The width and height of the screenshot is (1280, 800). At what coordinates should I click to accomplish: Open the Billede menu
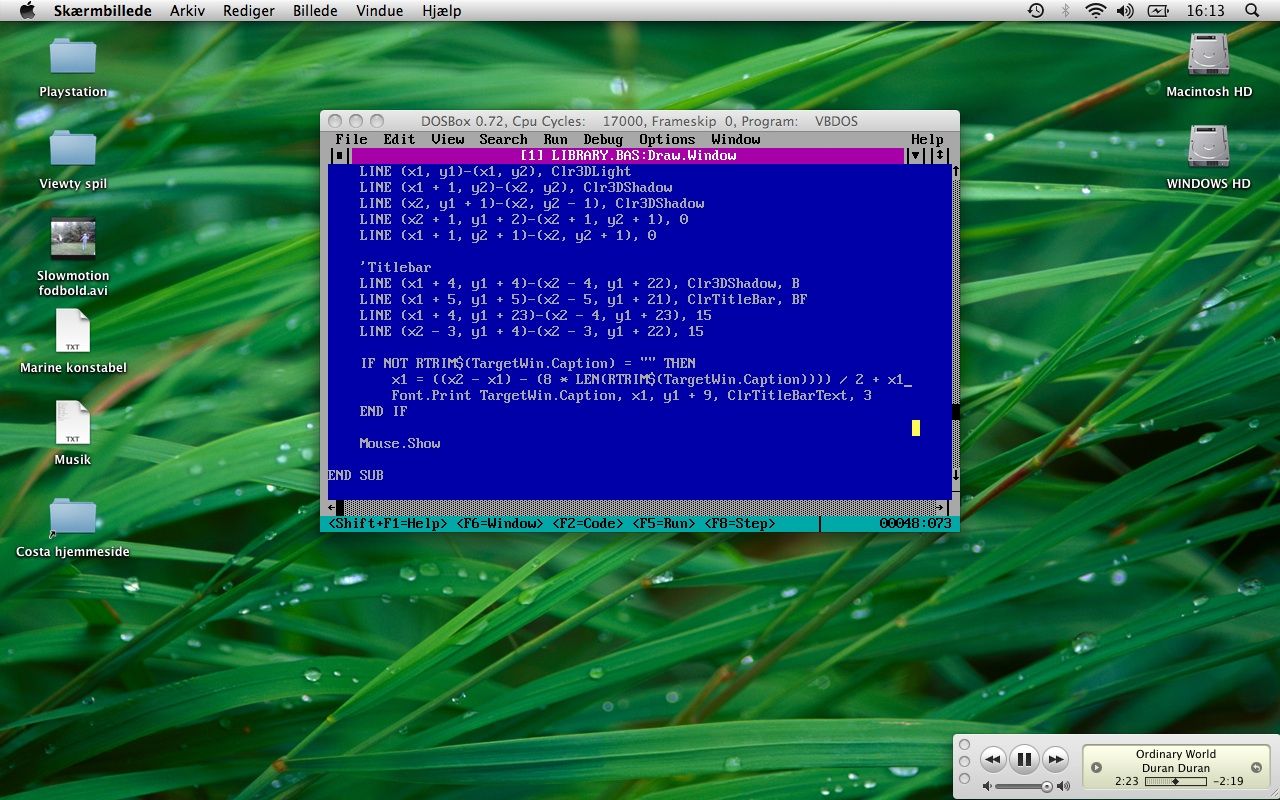pyautogui.click(x=315, y=11)
